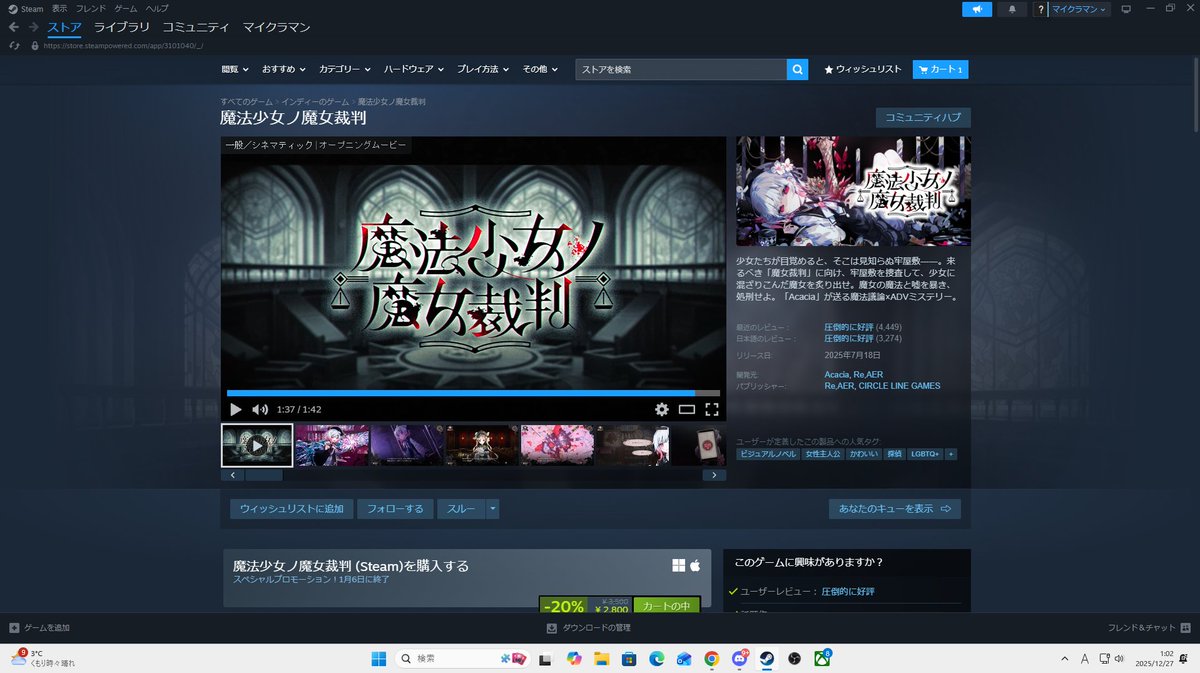Click ゲームを追加 at bottom left
The height and width of the screenshot is (673, 1200).
[40, 628]
